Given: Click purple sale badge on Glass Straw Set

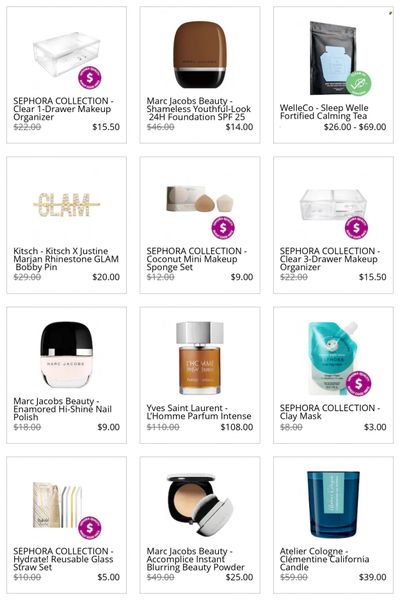Looking at the screenshot, I should point(90,528).
